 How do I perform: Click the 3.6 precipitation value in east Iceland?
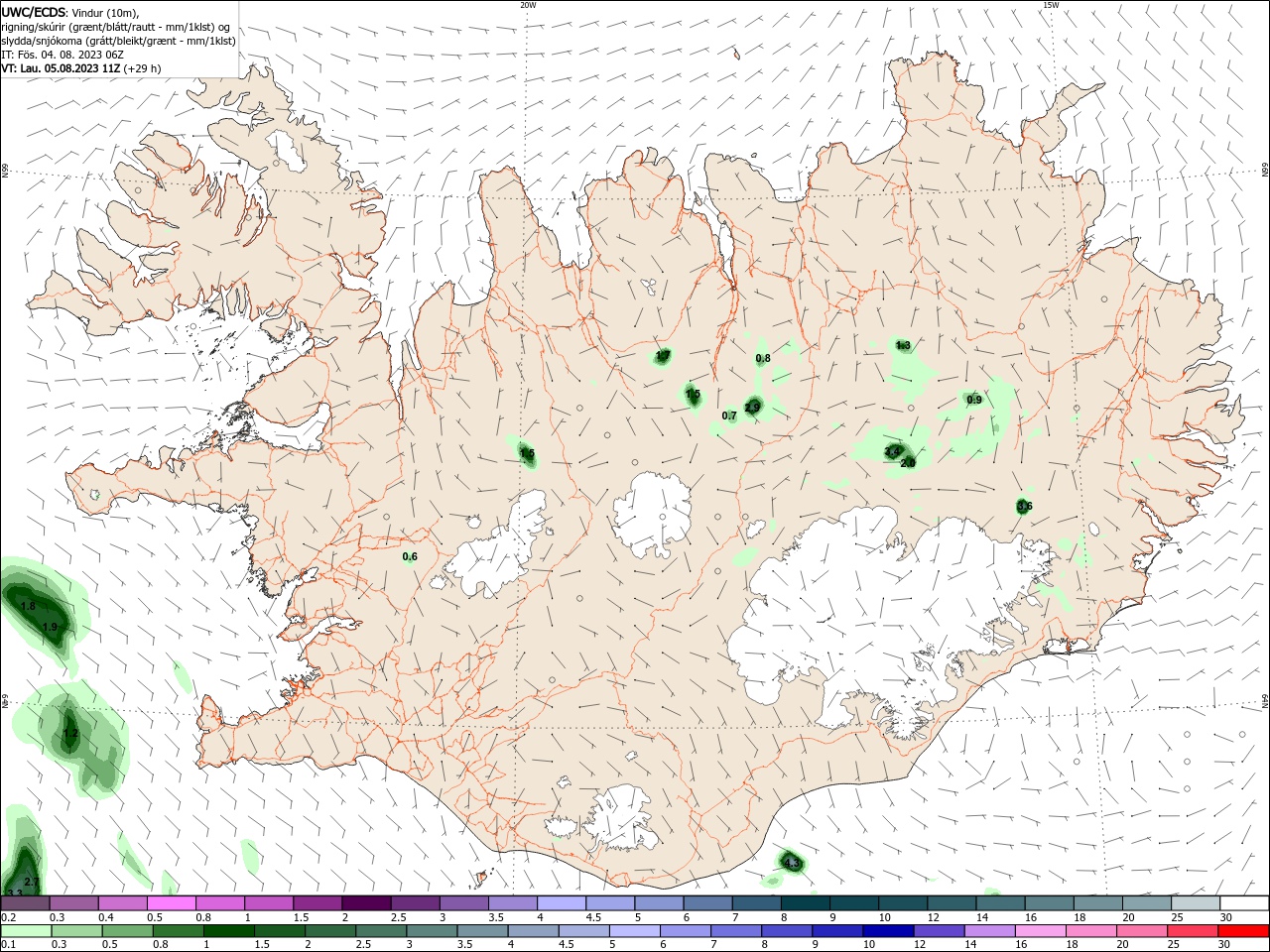(x=1025, y=506)
